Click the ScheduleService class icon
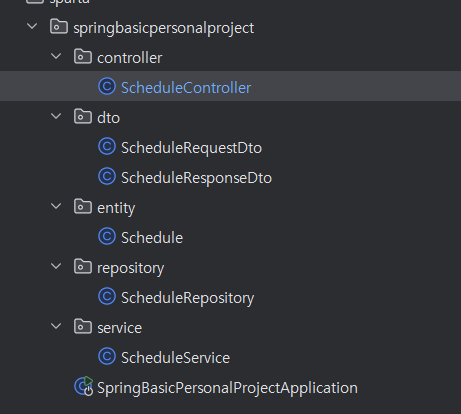461x414 pixels. (107, 357)
